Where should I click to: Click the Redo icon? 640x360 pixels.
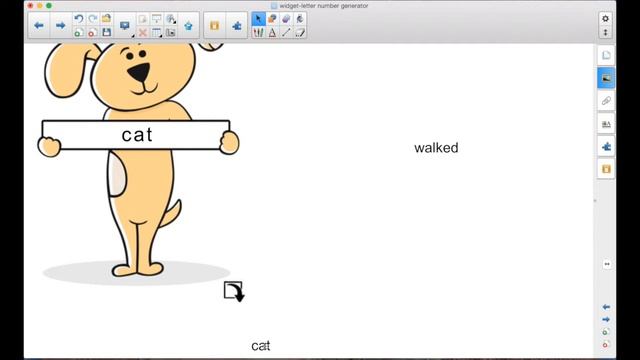pos(93,19)
